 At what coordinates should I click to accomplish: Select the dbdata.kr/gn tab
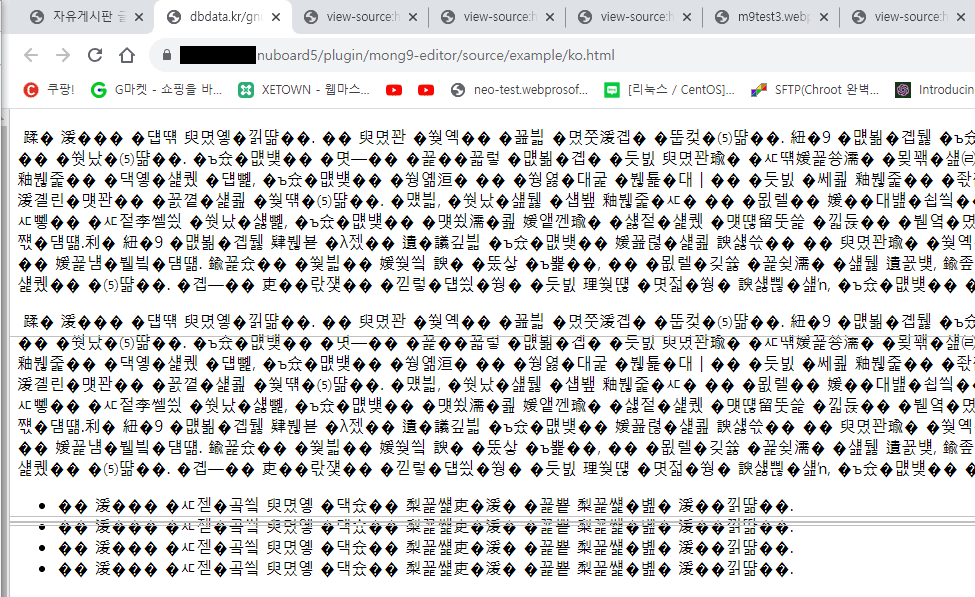pyautogui.click(x=224, y=17)
